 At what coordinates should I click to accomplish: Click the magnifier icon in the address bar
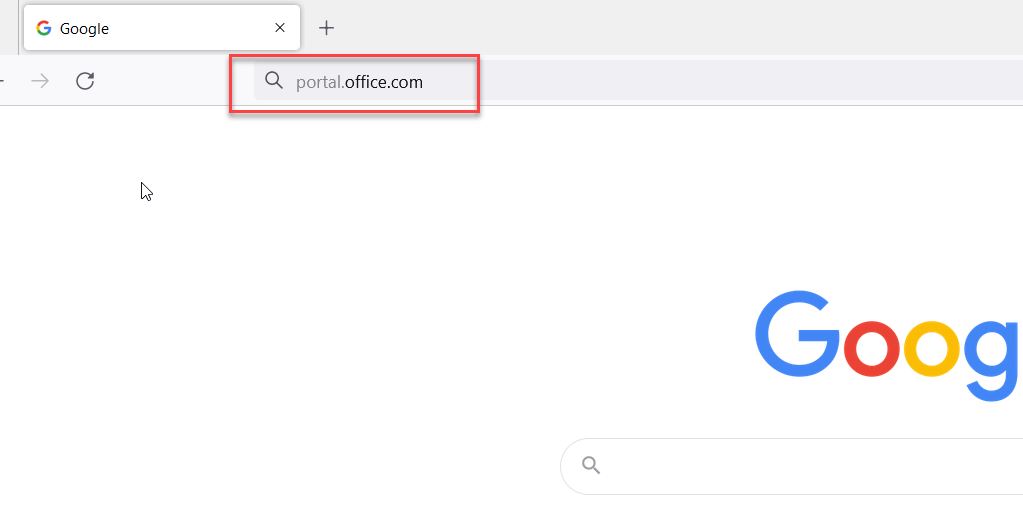coord(274,80)
